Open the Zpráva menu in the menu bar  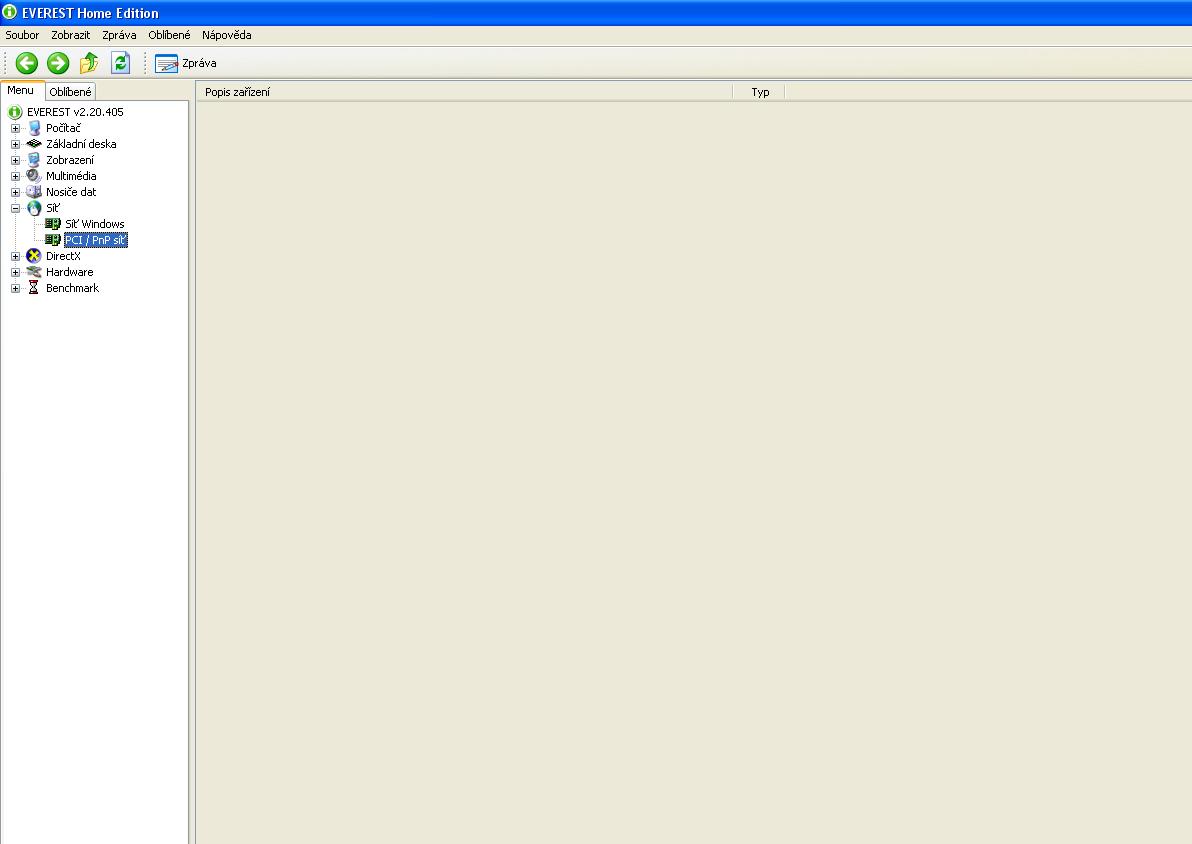pyautogui.click(x=119, y=35)
